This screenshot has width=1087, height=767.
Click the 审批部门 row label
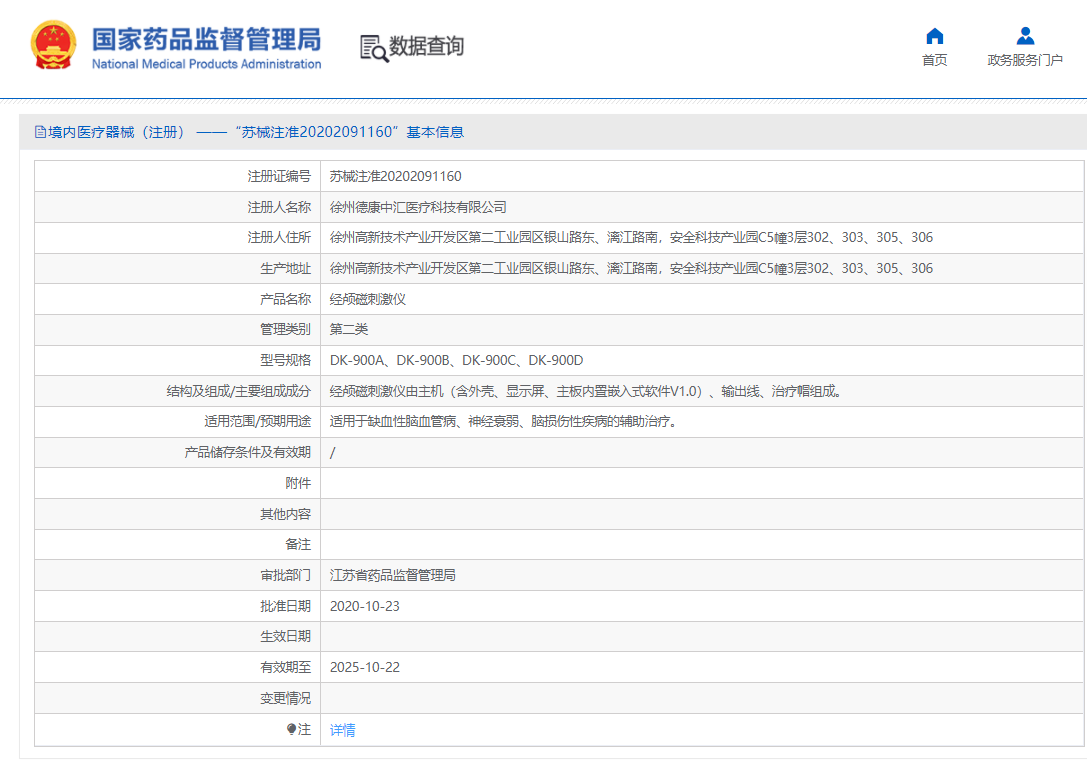pos(286,575)
